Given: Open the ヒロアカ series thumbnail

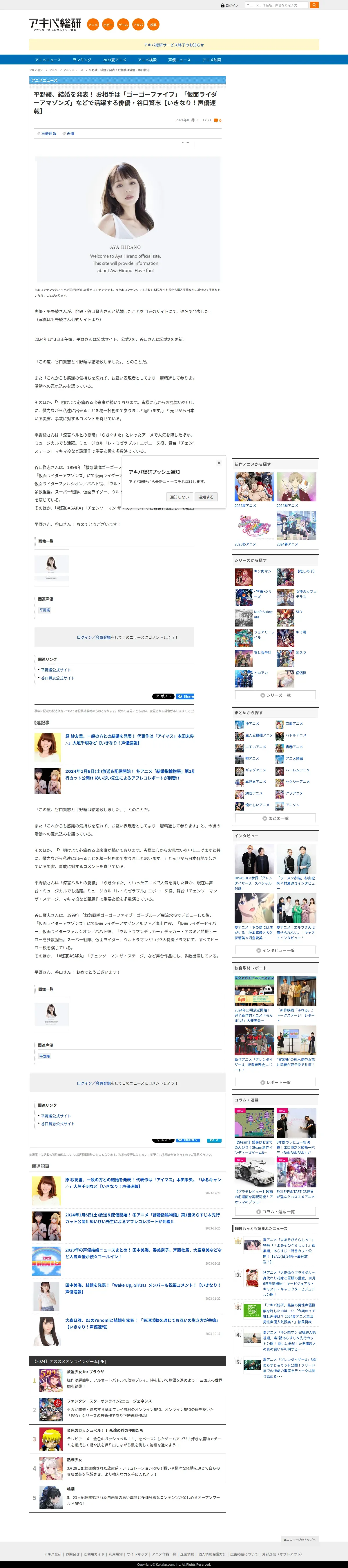Looking at the screenshot, I should pos(244,678).
